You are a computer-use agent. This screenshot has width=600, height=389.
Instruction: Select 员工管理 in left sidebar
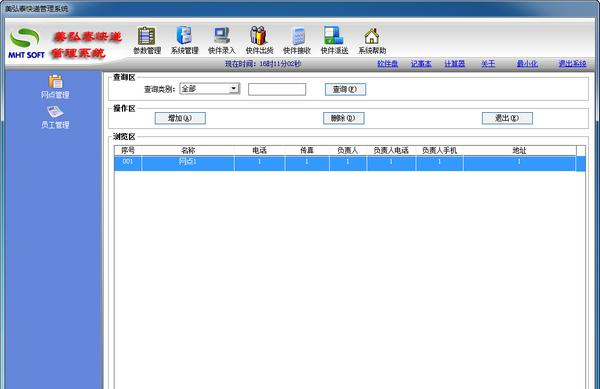[55, 117]
